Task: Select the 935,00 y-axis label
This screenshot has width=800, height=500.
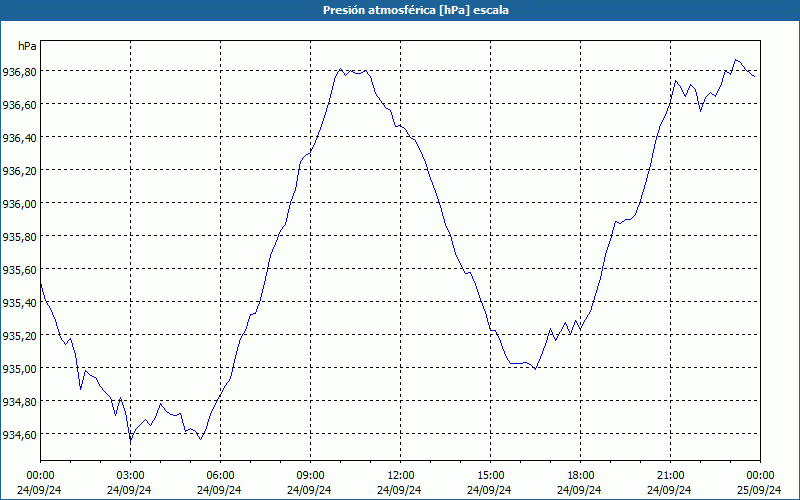Action: [x=19, y=369]
